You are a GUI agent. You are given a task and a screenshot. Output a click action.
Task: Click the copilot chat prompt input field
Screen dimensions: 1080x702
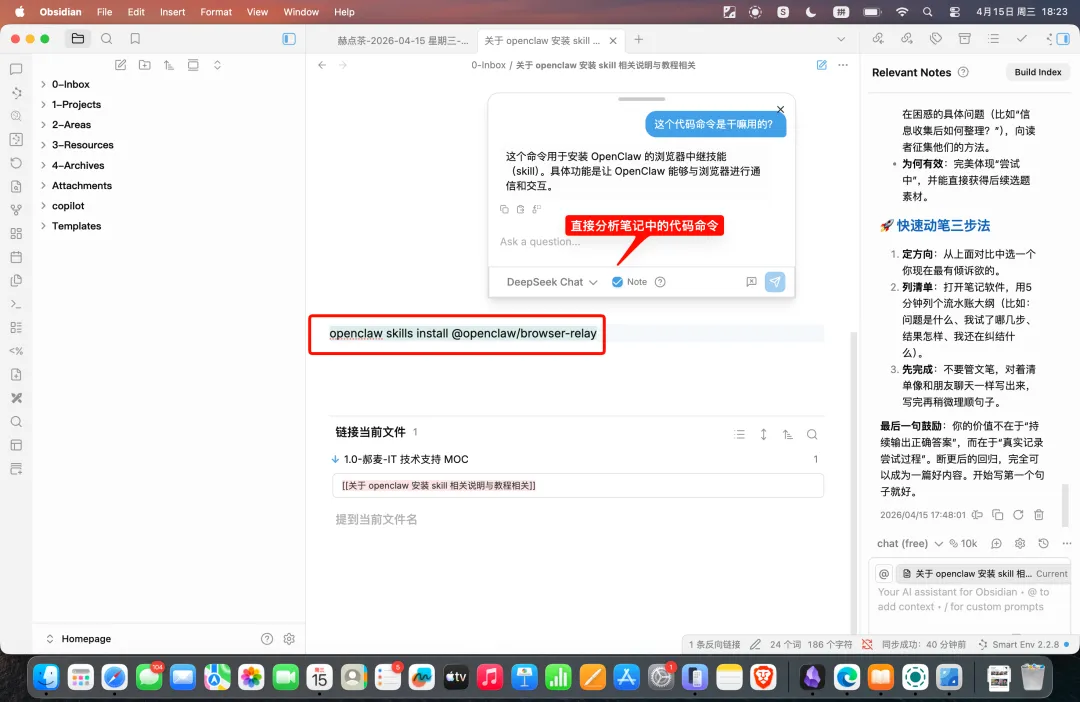coord(970,599)
